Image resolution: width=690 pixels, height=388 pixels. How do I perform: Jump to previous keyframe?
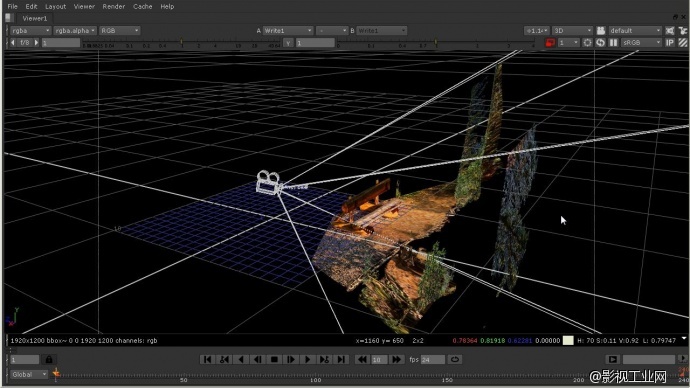[x=224, y=360]
